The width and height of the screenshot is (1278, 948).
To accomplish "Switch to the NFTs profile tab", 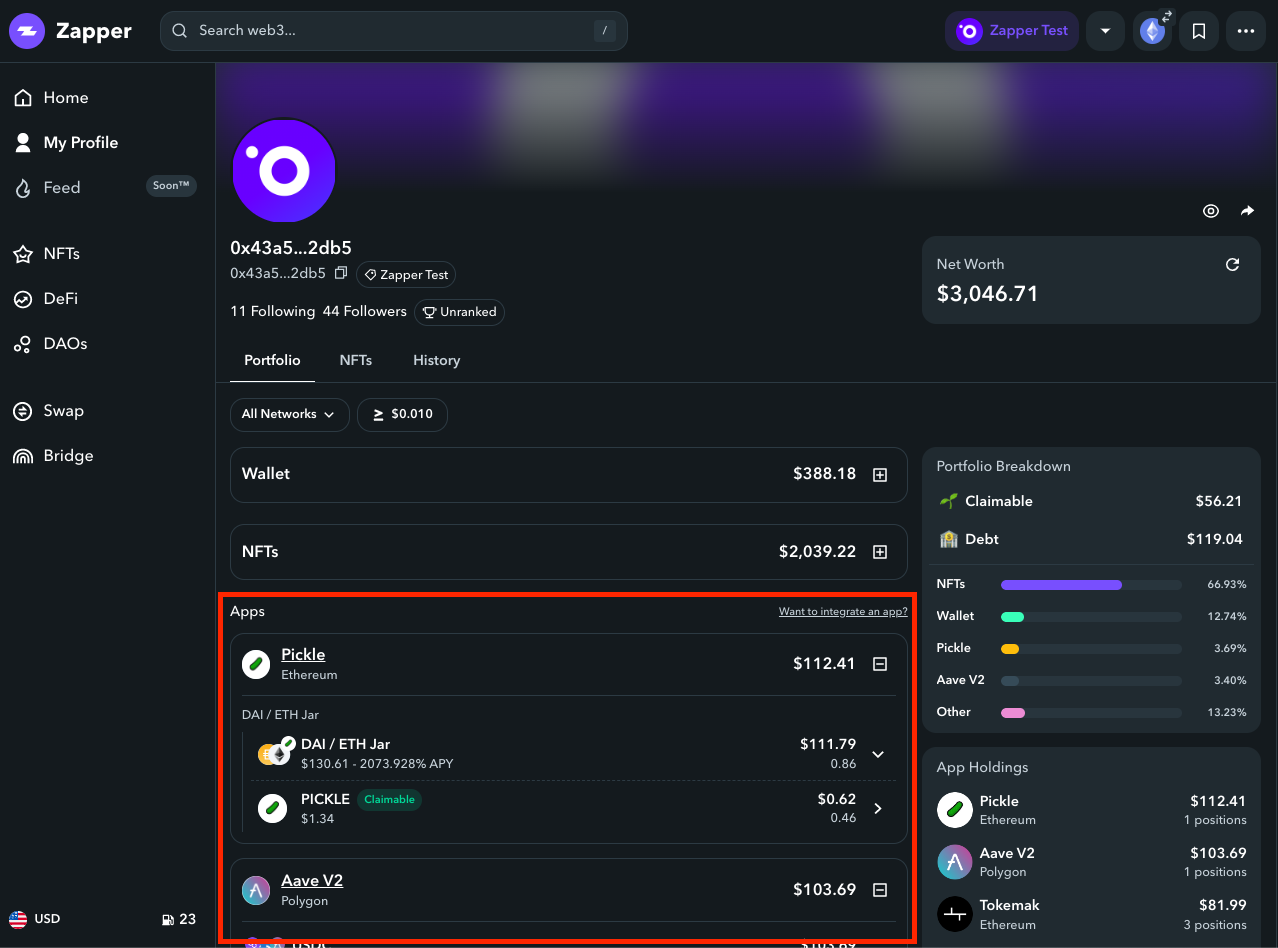I will [356, 361].
